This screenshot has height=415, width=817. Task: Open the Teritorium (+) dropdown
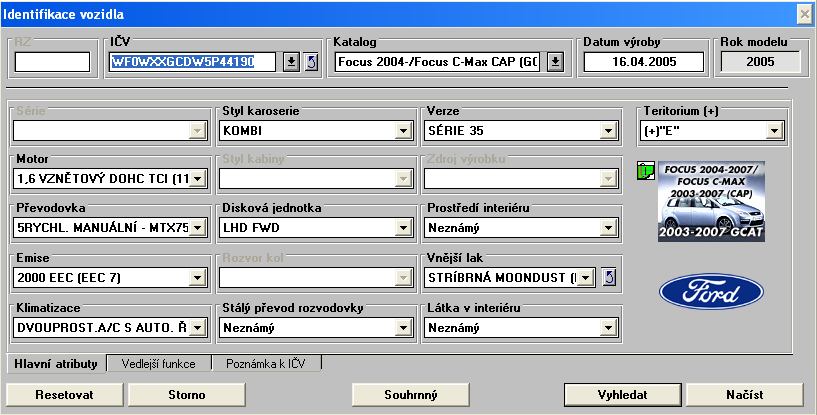(773, 130)
